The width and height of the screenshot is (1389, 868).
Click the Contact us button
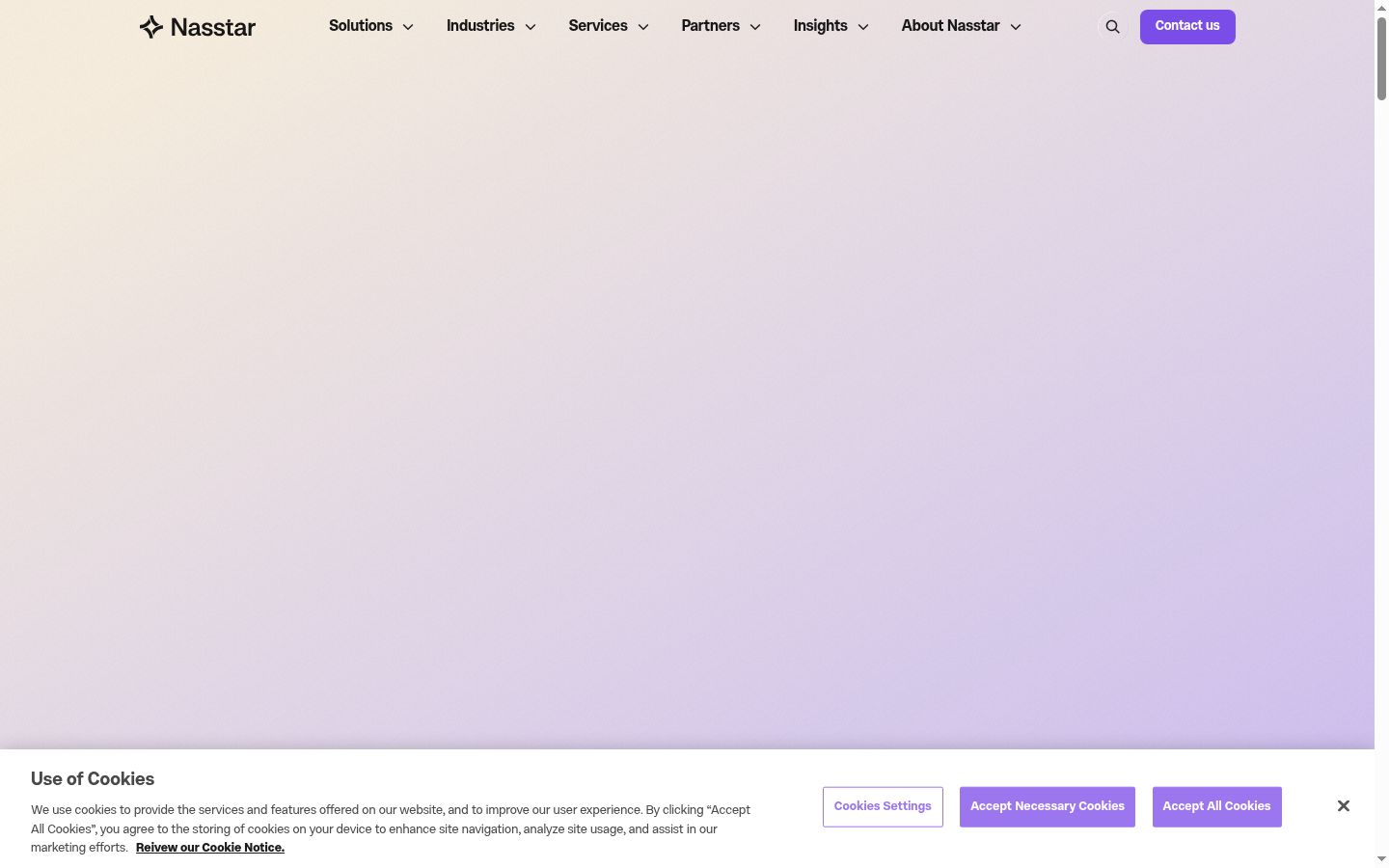[1187, 27]
